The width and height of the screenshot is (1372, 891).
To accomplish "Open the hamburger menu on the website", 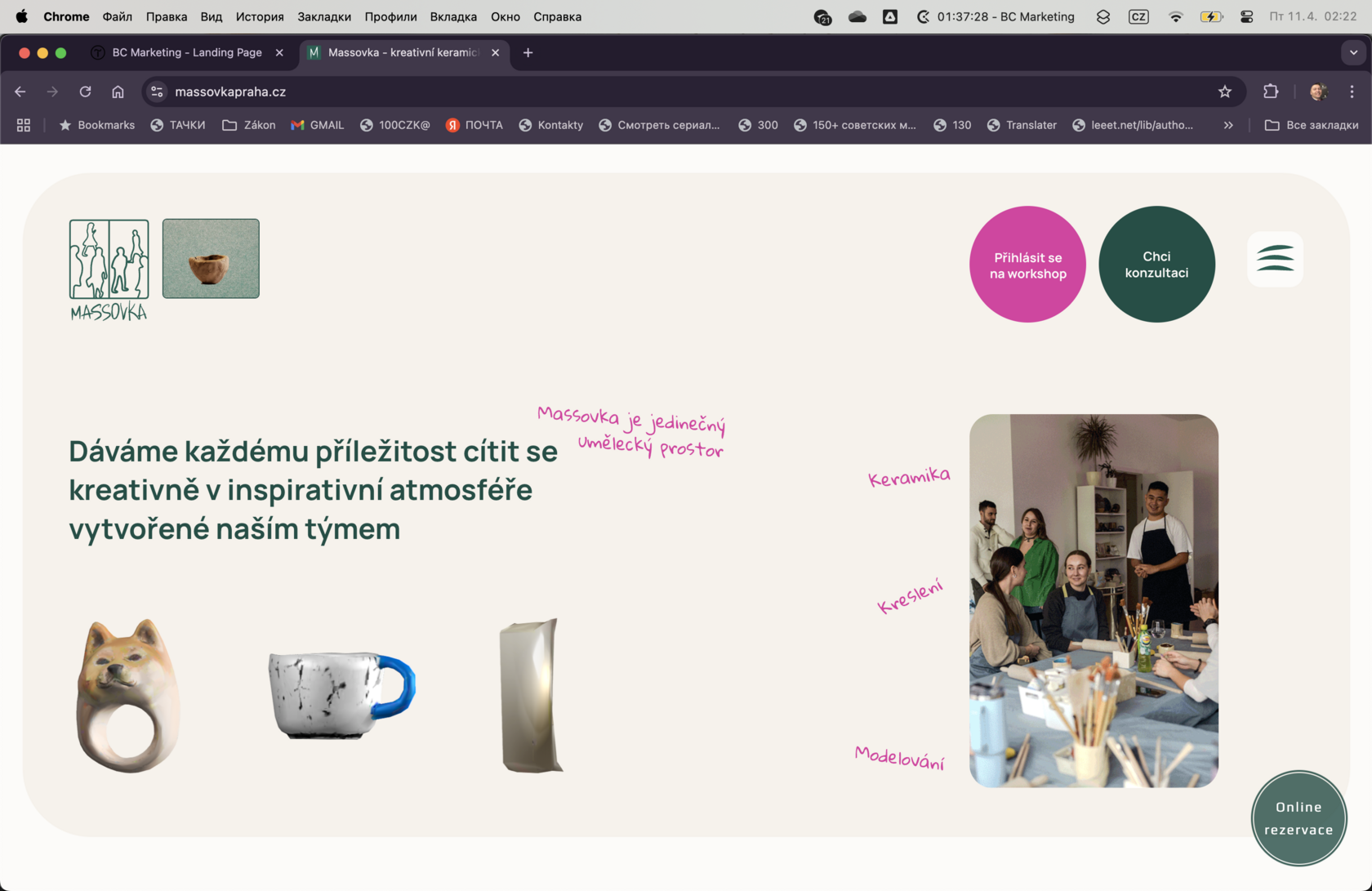I will point(1275,259).
